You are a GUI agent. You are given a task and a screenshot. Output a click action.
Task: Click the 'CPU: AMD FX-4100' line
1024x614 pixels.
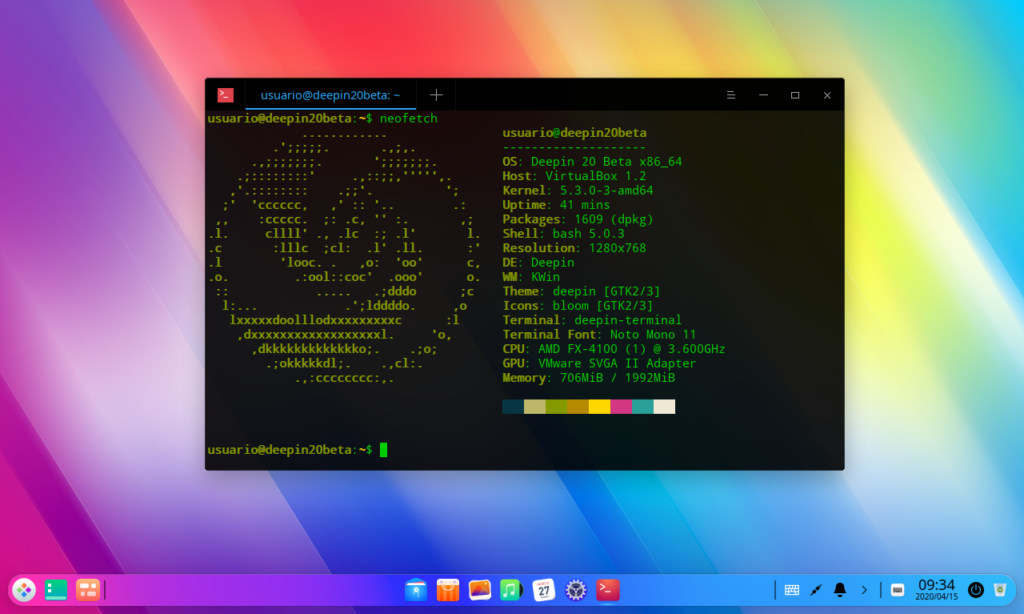click(x=613, y=348)
